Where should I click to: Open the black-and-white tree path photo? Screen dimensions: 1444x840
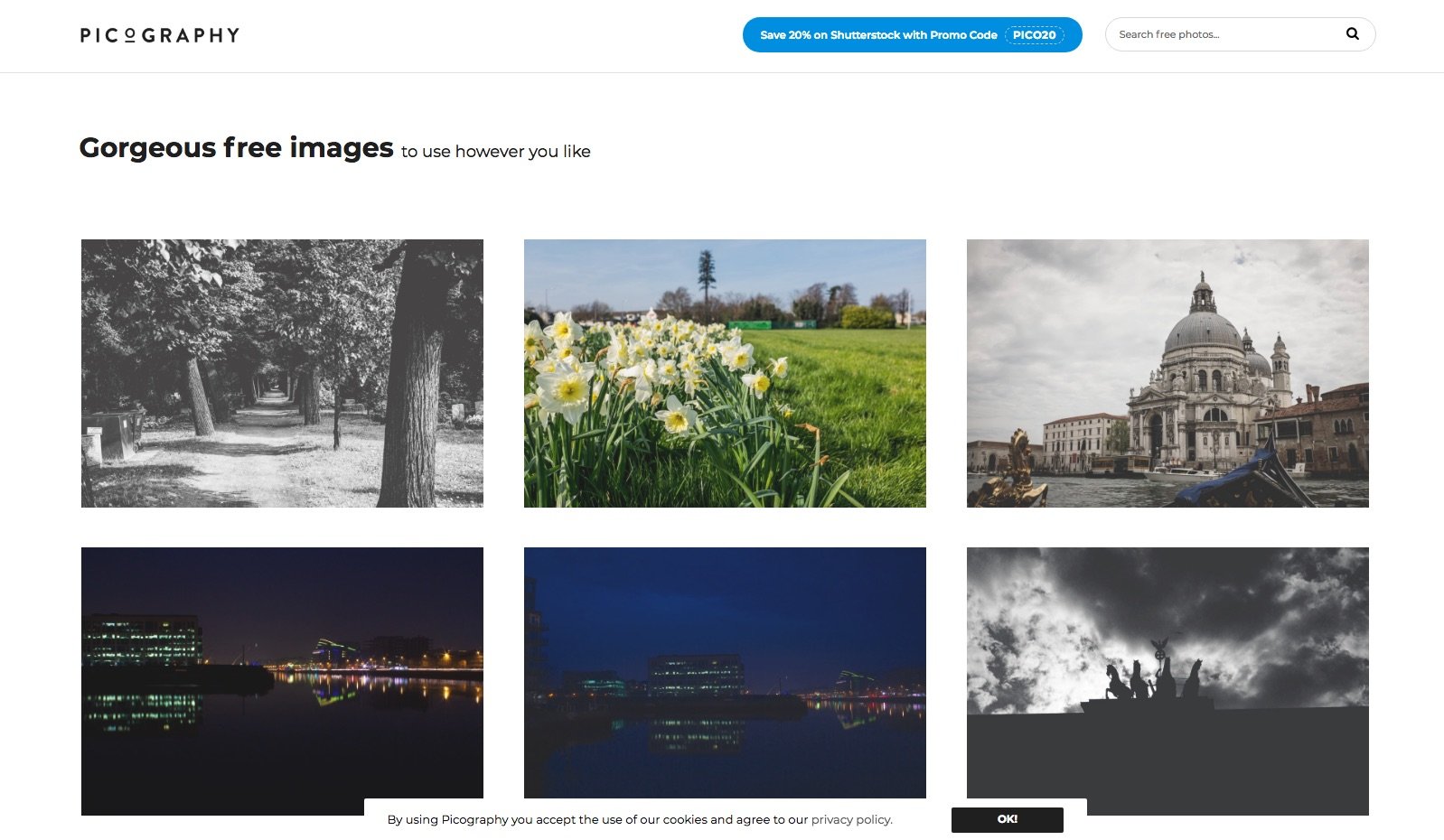click(282, 373)
